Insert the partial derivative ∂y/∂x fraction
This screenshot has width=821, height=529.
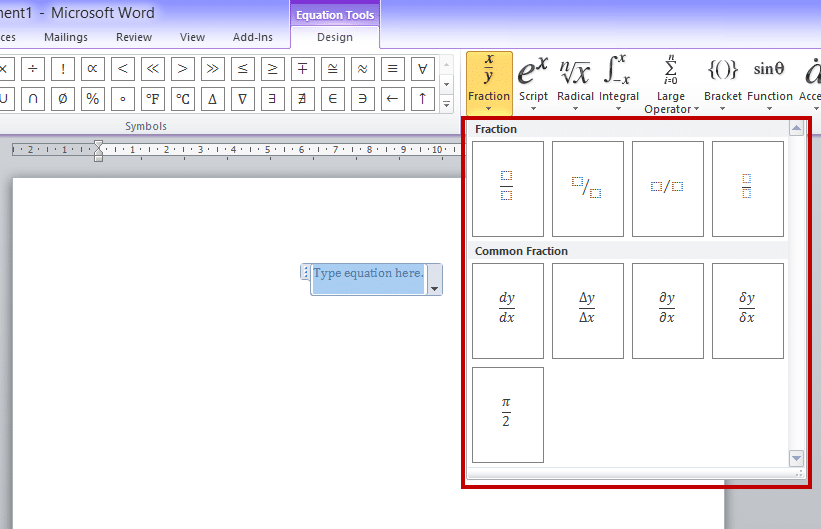tap(667, 310)
